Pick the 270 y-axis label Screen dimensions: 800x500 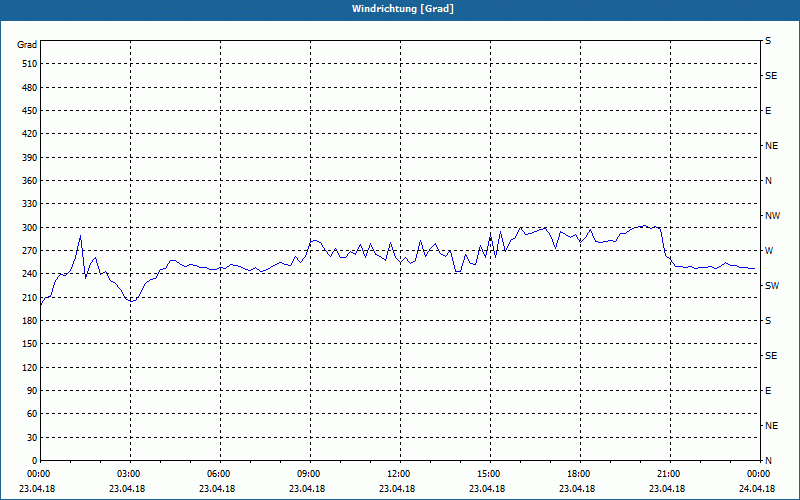coord(29,251)
